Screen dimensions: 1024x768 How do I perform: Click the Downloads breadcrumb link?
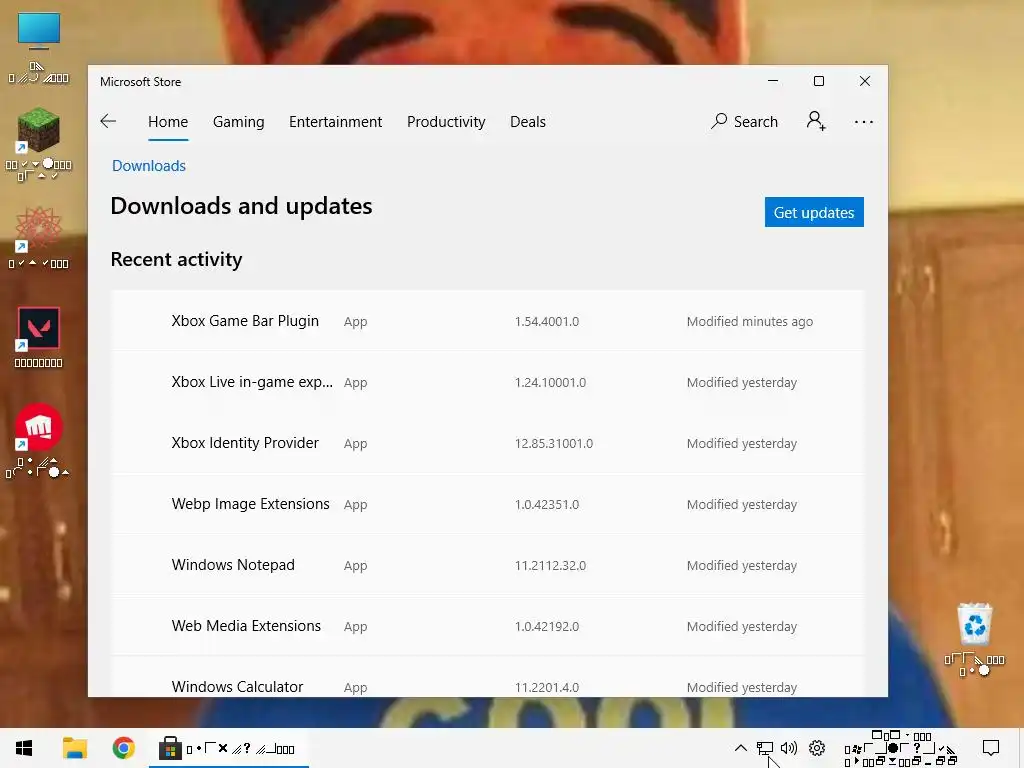point(149,166)
